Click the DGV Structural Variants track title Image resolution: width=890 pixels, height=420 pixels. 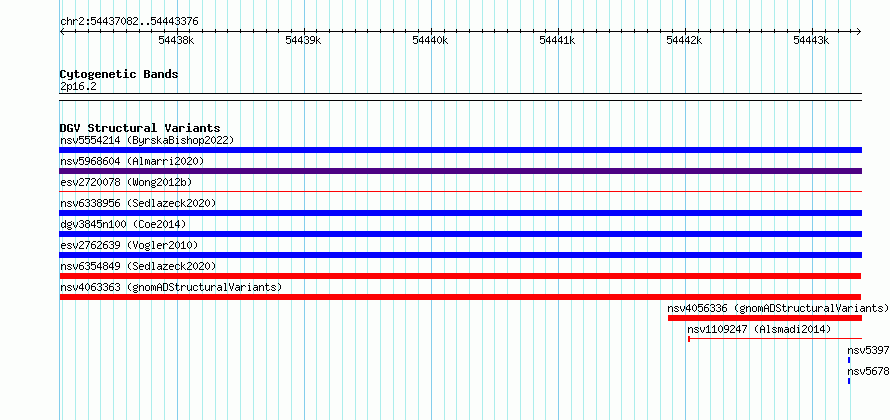(140, 128)
